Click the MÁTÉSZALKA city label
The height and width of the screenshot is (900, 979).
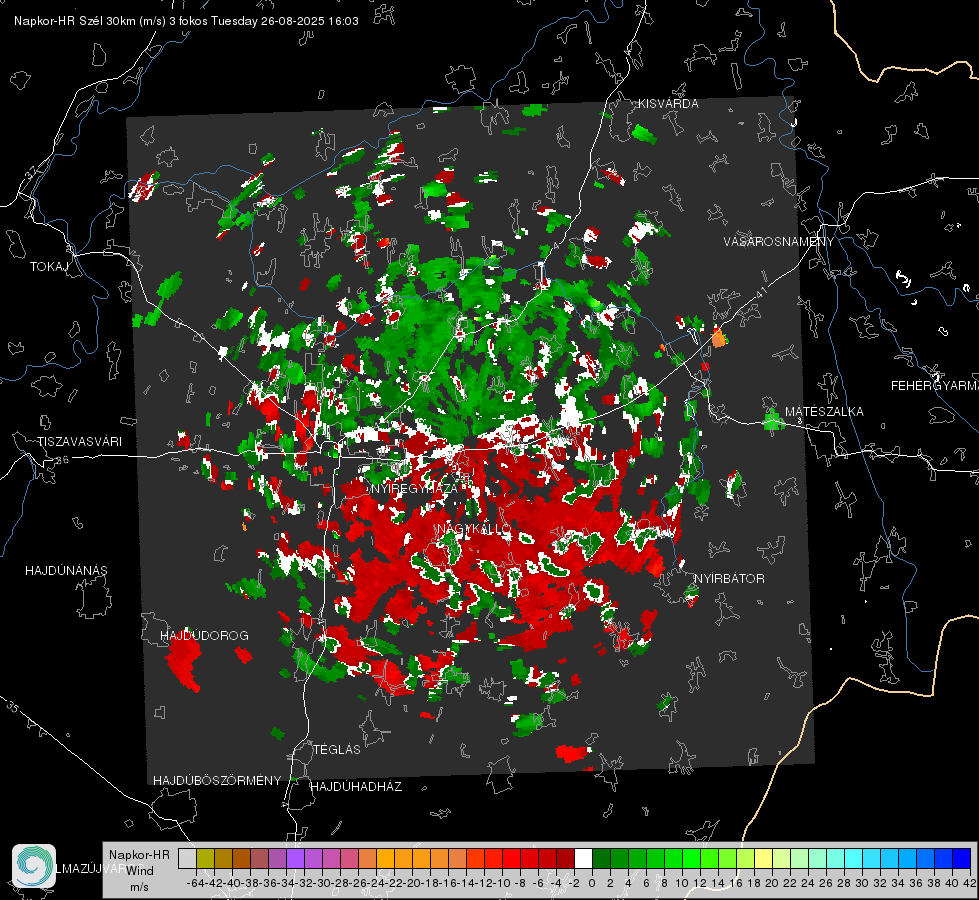point(824,412)
